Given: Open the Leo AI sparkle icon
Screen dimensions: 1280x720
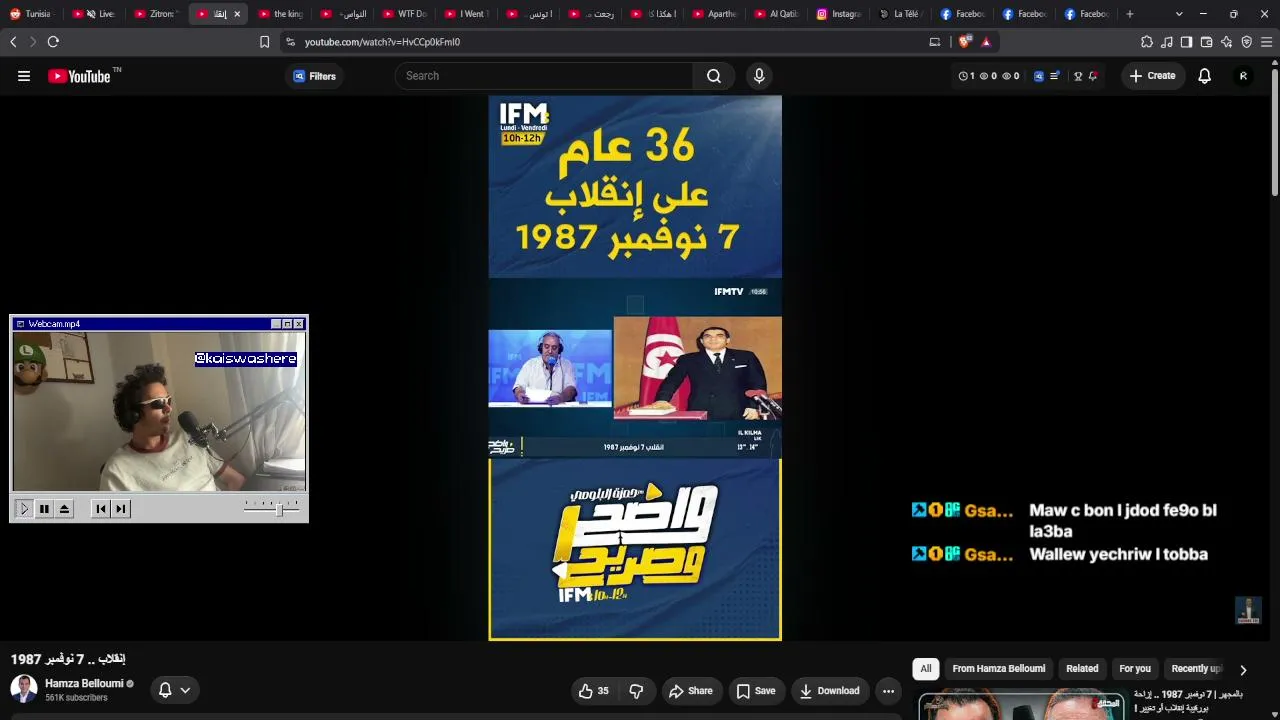Looking at the screenshot, I should pyautogui.click(x=1226, y=42).
